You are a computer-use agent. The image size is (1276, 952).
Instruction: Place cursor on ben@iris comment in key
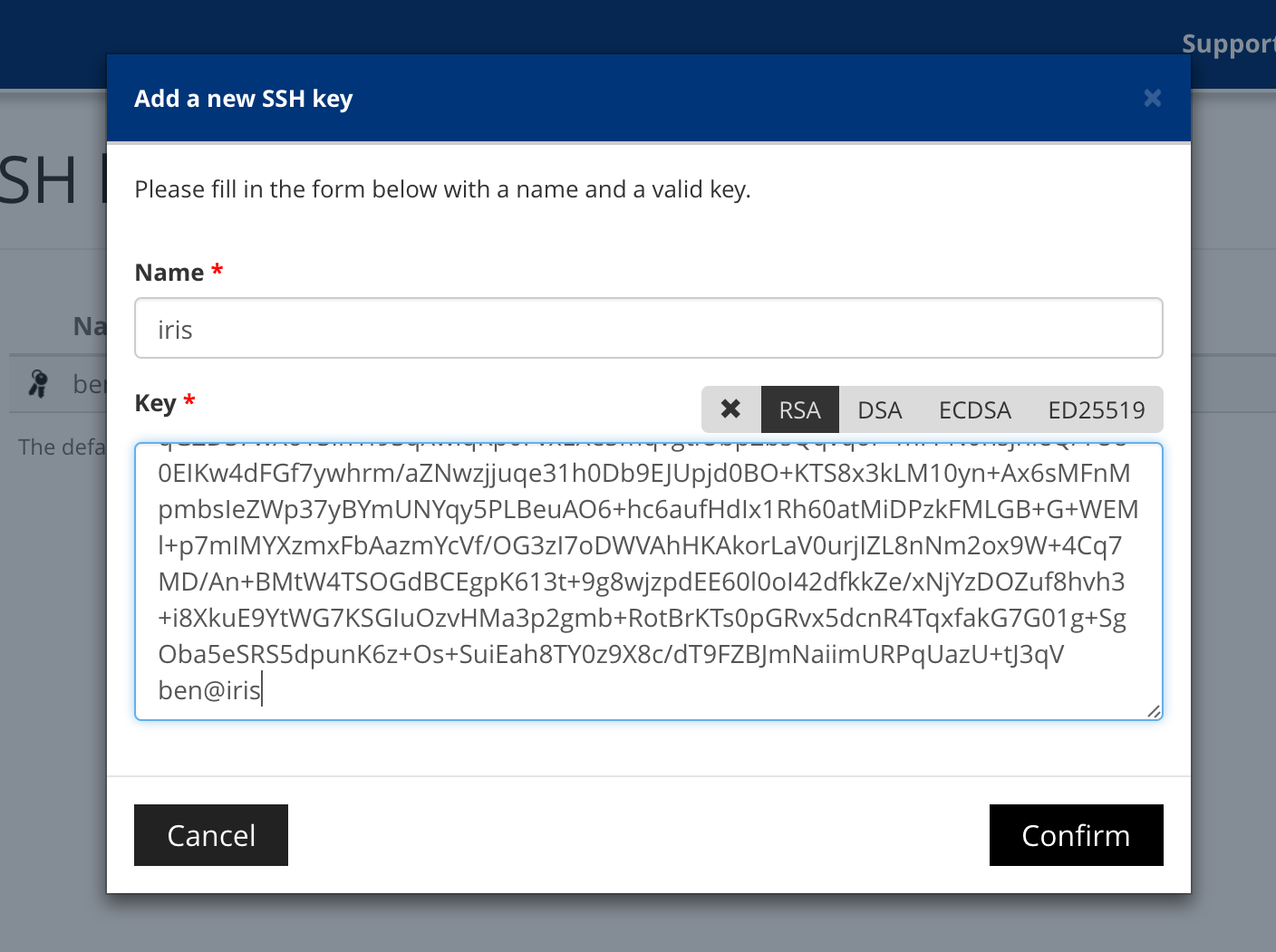pyautogui.click(x=209, y=690)
